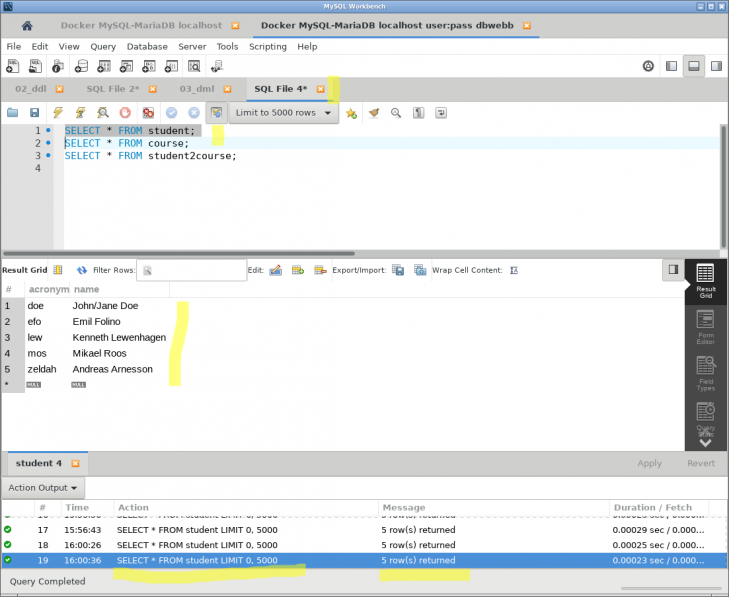Image resolution: width=729 pixels, height=597 pixels.
Task: Toggle auto-commit mode
Action: 217,113
